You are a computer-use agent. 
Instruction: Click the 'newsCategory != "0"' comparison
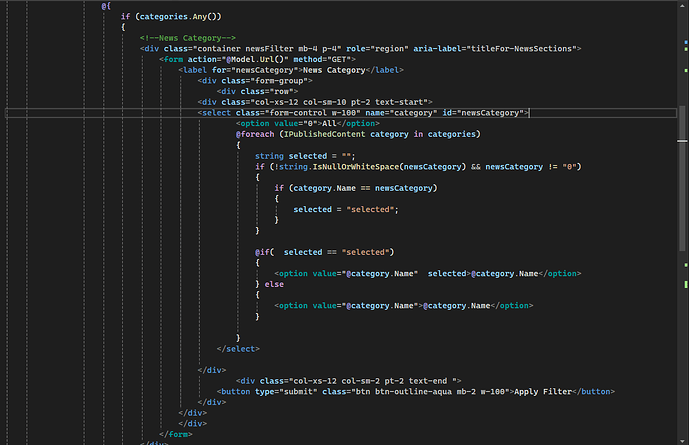click(531, 167)
